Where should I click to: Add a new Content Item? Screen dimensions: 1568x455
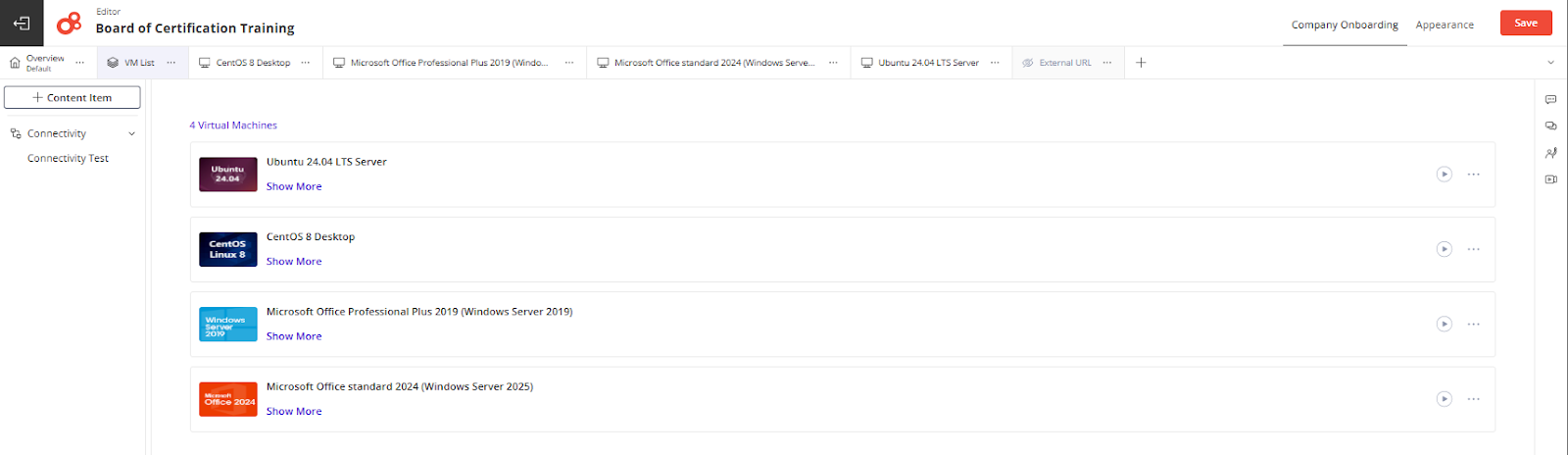click(x=73, y=97)
